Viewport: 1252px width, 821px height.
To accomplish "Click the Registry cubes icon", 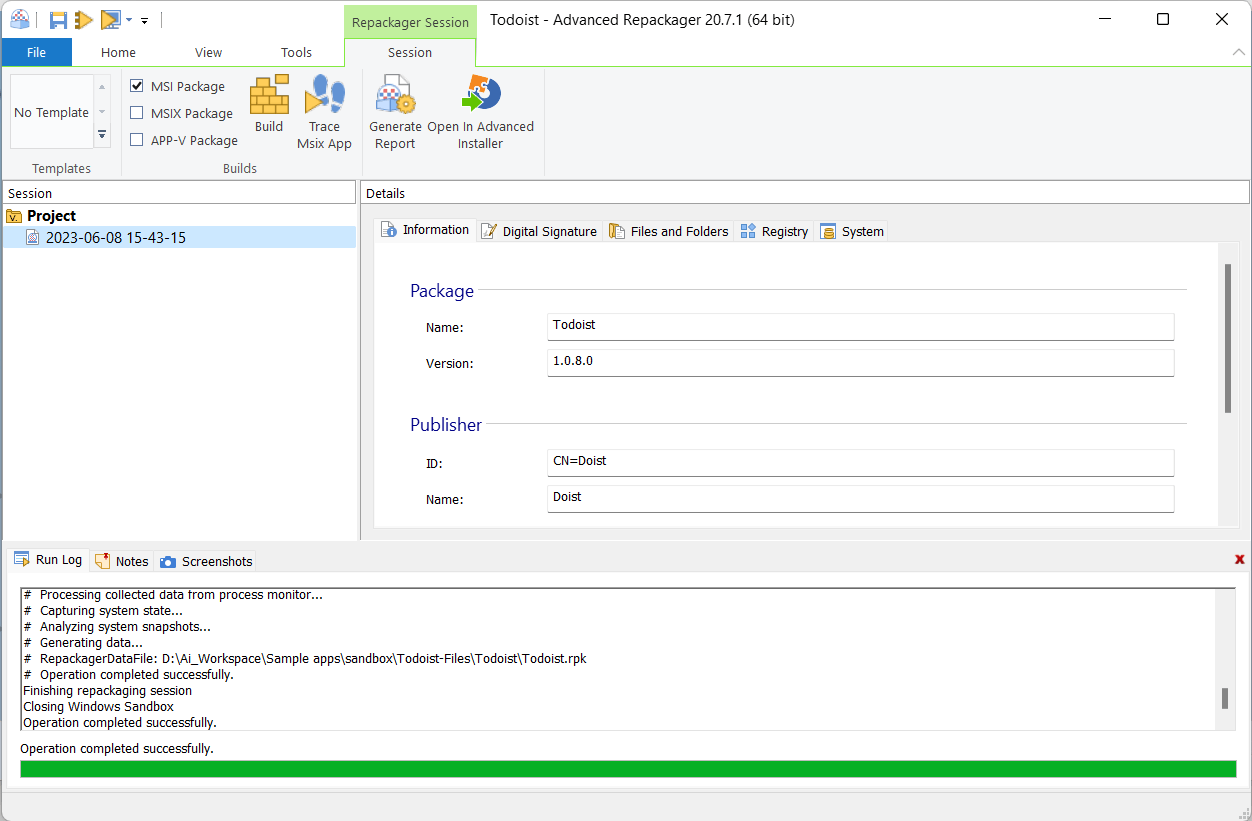I will point(748,231).
